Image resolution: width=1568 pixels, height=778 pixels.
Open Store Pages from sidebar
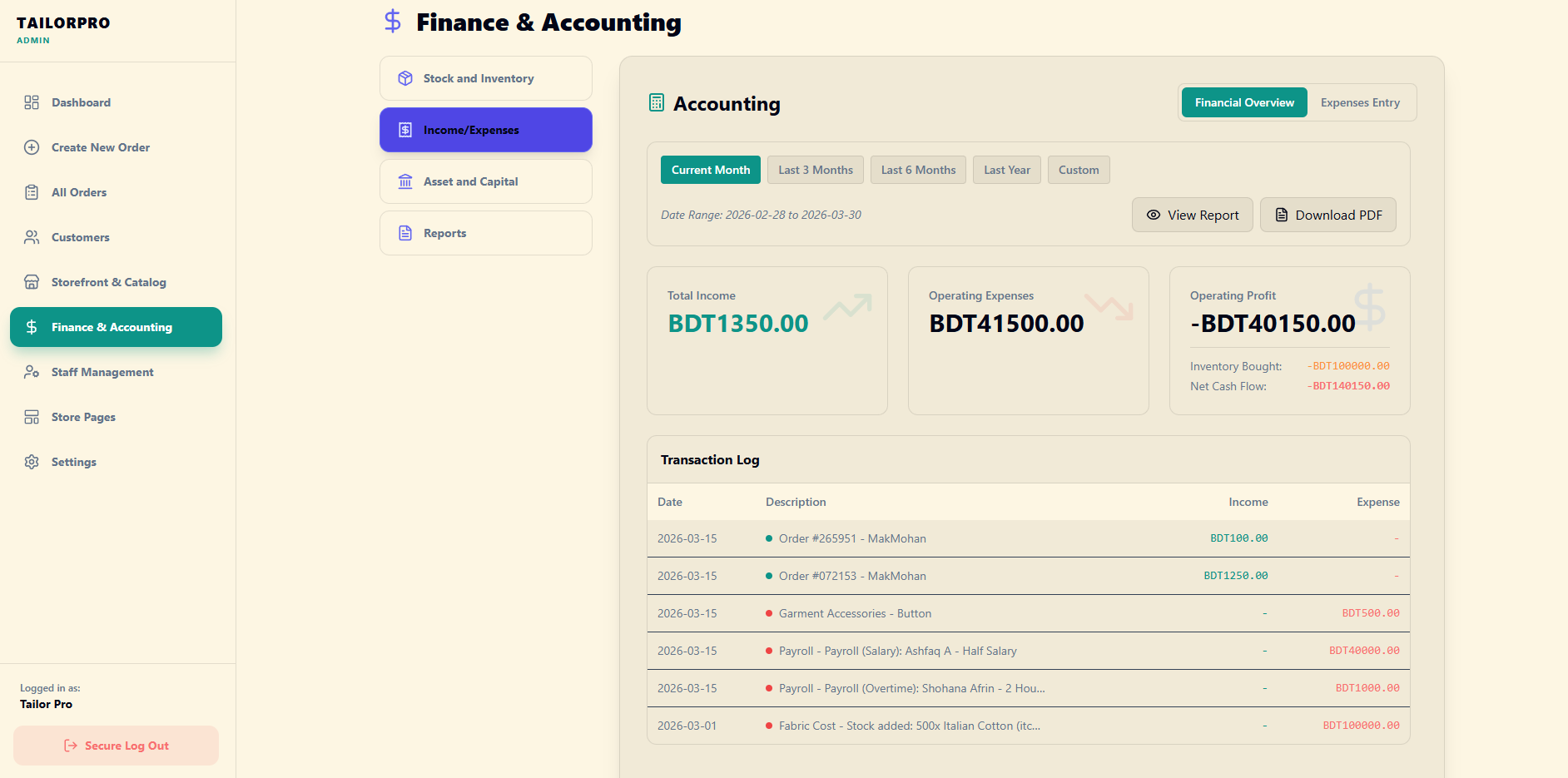pyautogui.click(x=83, y=417)
